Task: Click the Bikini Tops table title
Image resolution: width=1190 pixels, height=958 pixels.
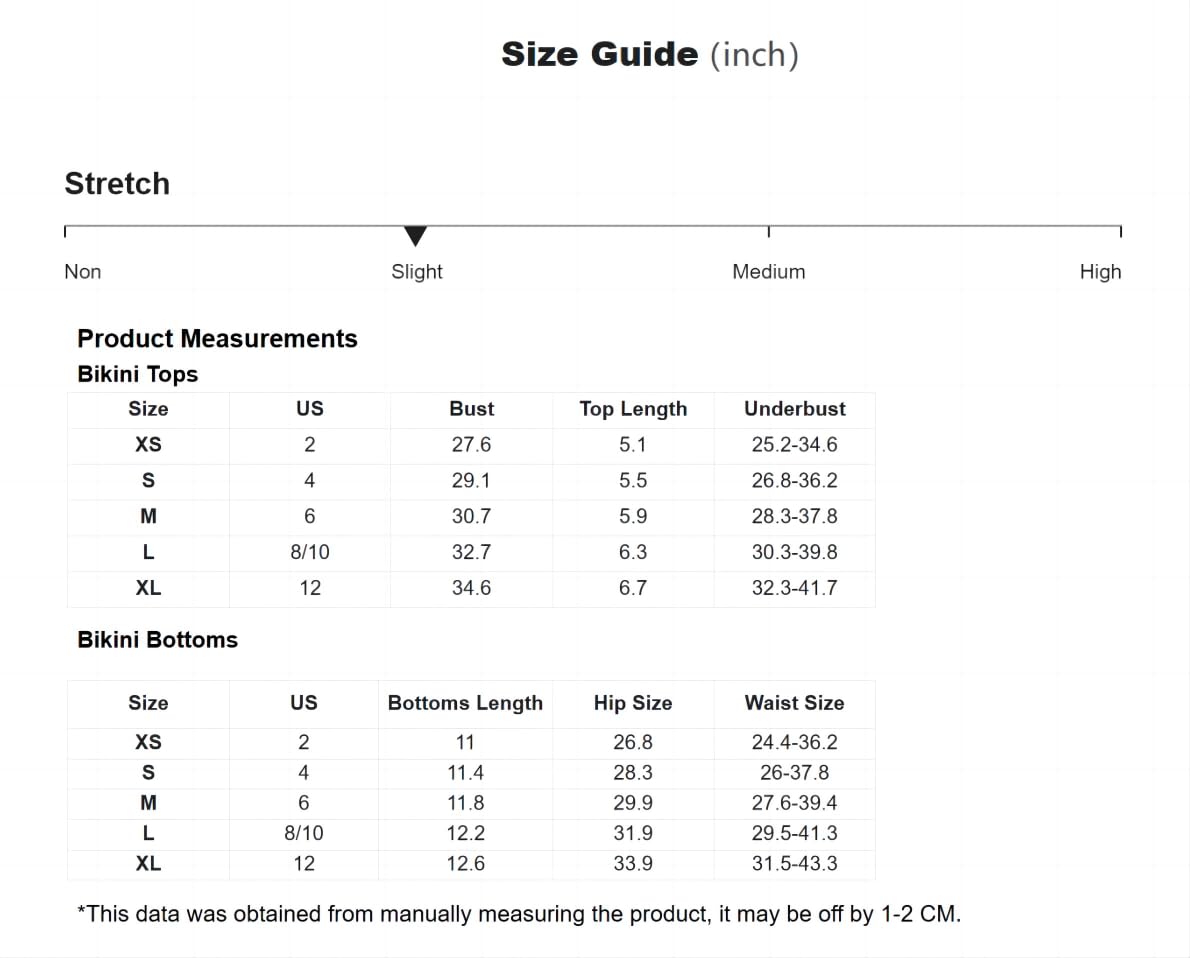Action: [138, 374]
